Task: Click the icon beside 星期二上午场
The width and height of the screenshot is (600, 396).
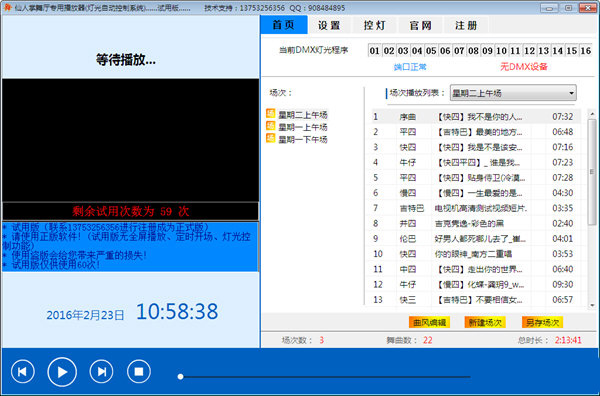Action: 271,114
